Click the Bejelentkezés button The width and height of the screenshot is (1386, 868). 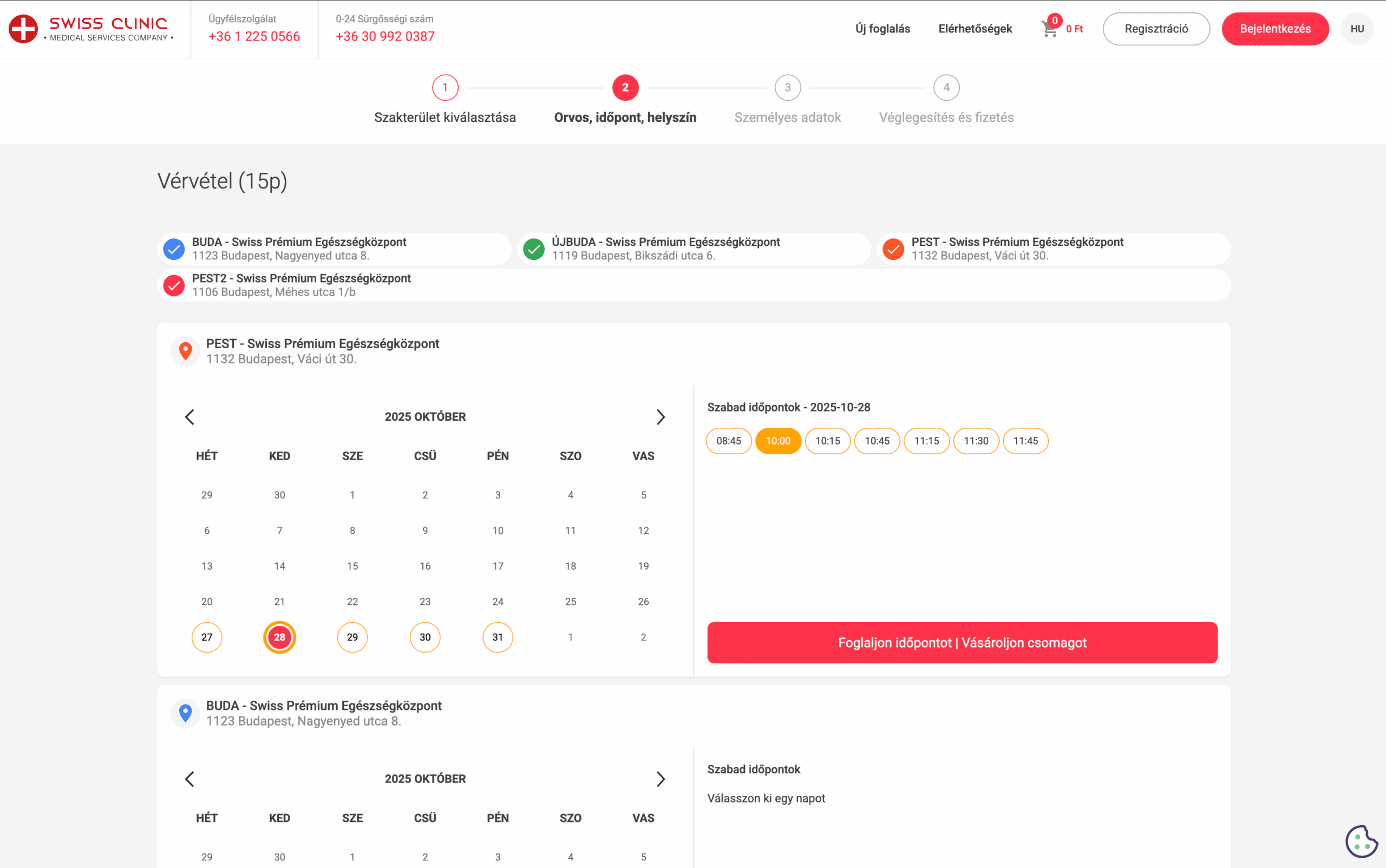pos(1274,29)
